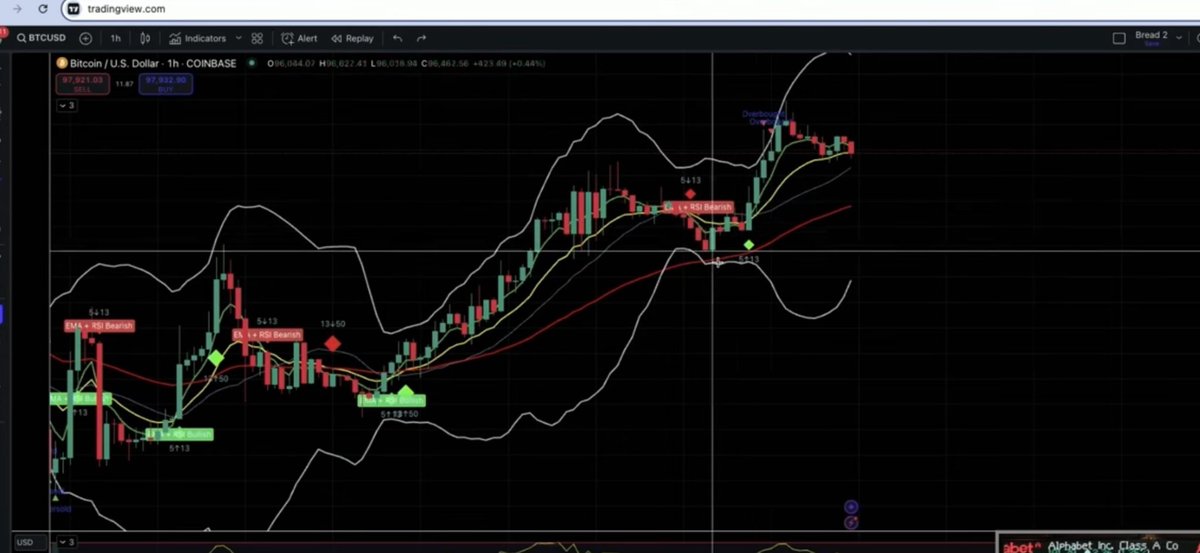The width and height of the screenshot is (1200, 553).
Task: Click the blue BUY price button
Action: coord(168,83)
